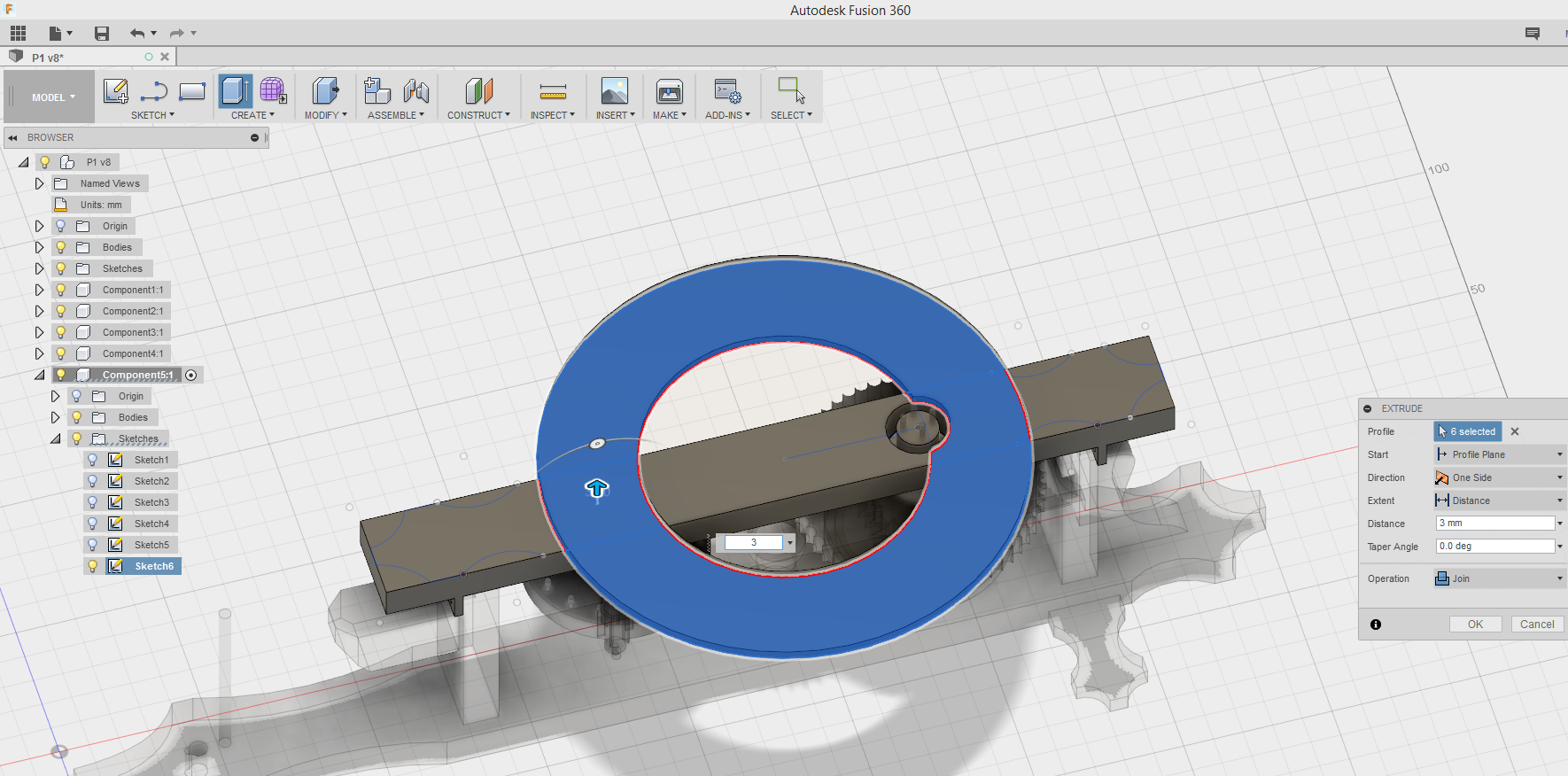Click OK in Extrude dialog
Viewport: 1568px width, 776px height.
(1475, 625)
